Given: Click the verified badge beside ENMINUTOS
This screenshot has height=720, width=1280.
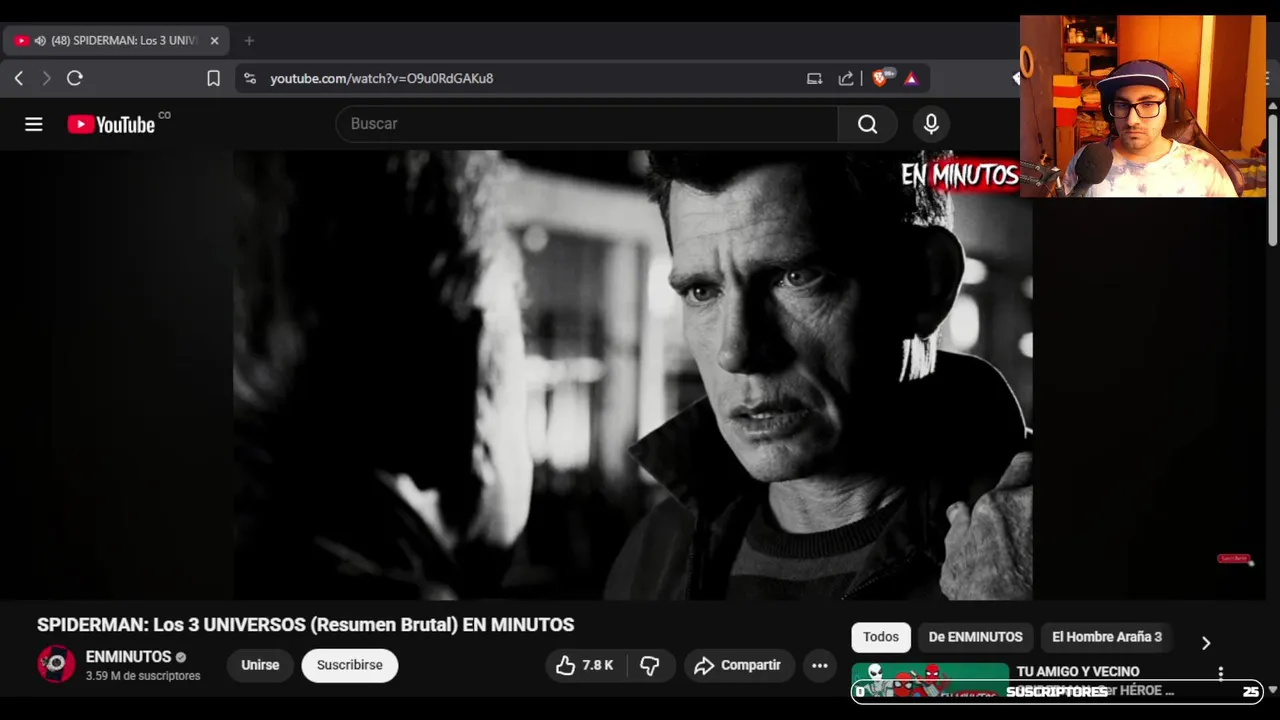Looking at the screenshot, I should pyautogui.click(x=181, y=658).
